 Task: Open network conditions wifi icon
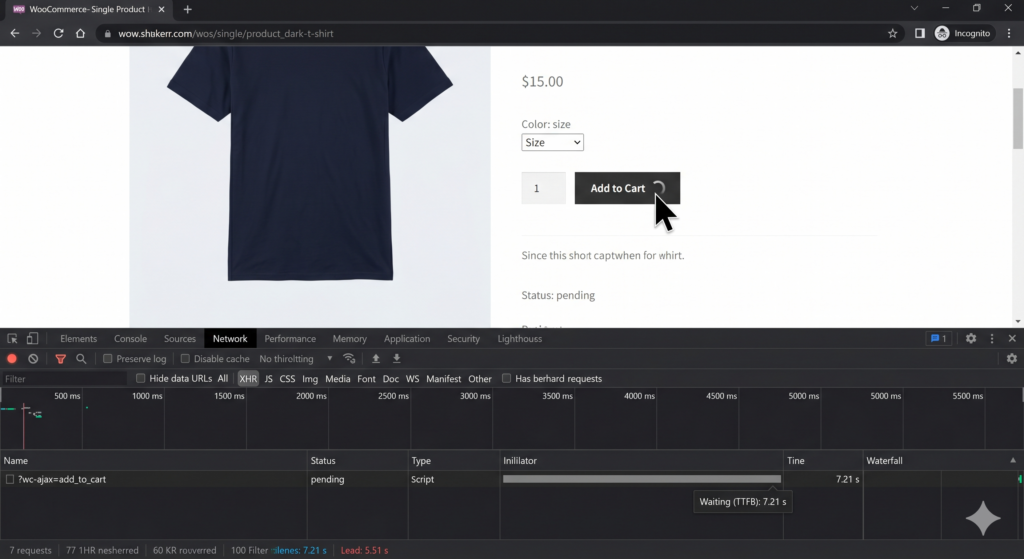pos(349,359)
